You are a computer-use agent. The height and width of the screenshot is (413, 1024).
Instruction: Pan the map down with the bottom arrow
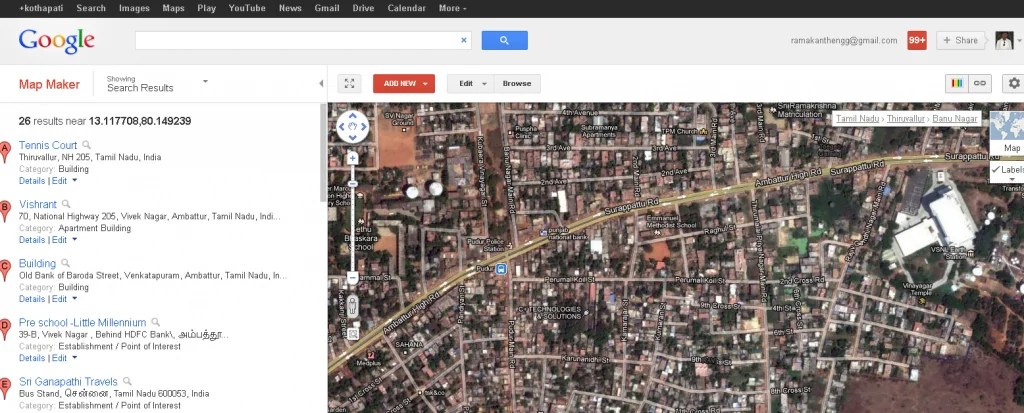353,138
